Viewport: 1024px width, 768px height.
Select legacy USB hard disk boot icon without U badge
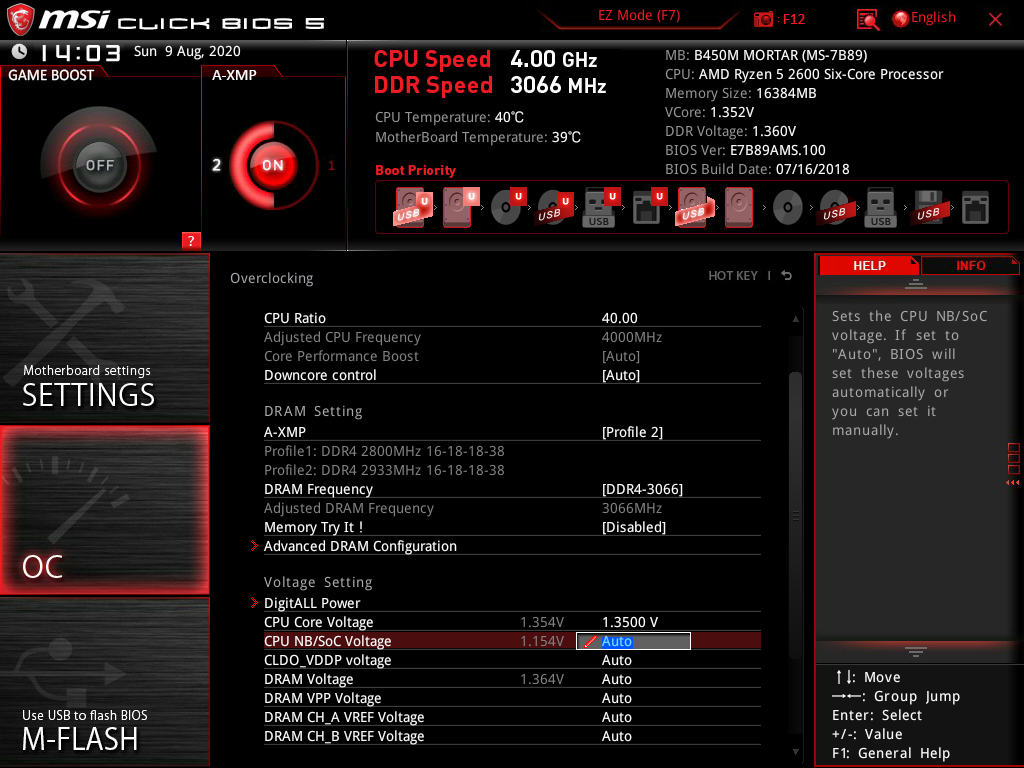click(x=694, y=207)
